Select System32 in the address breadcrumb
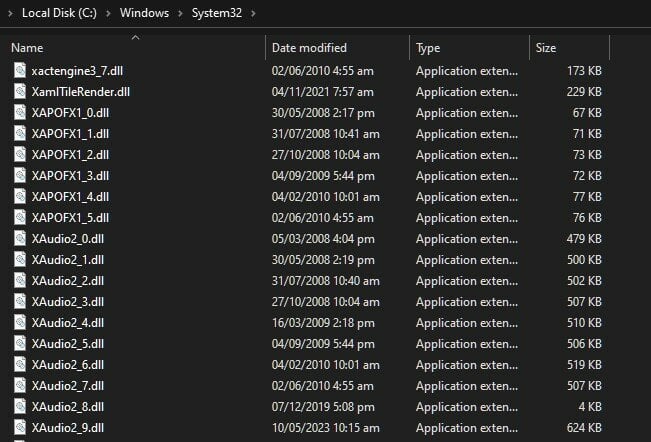The width and height of the screenshot is (651, 442). [x=217, y=13]
